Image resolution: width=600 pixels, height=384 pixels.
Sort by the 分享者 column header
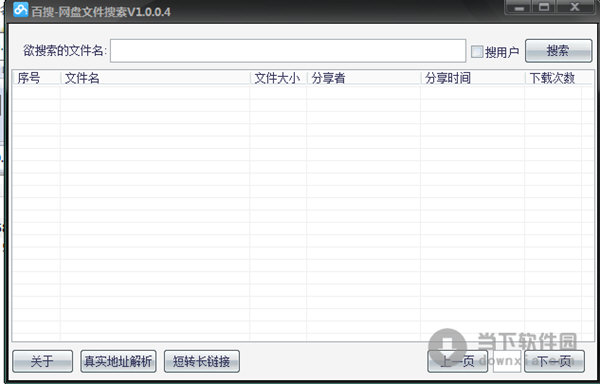tap(364, 78)
